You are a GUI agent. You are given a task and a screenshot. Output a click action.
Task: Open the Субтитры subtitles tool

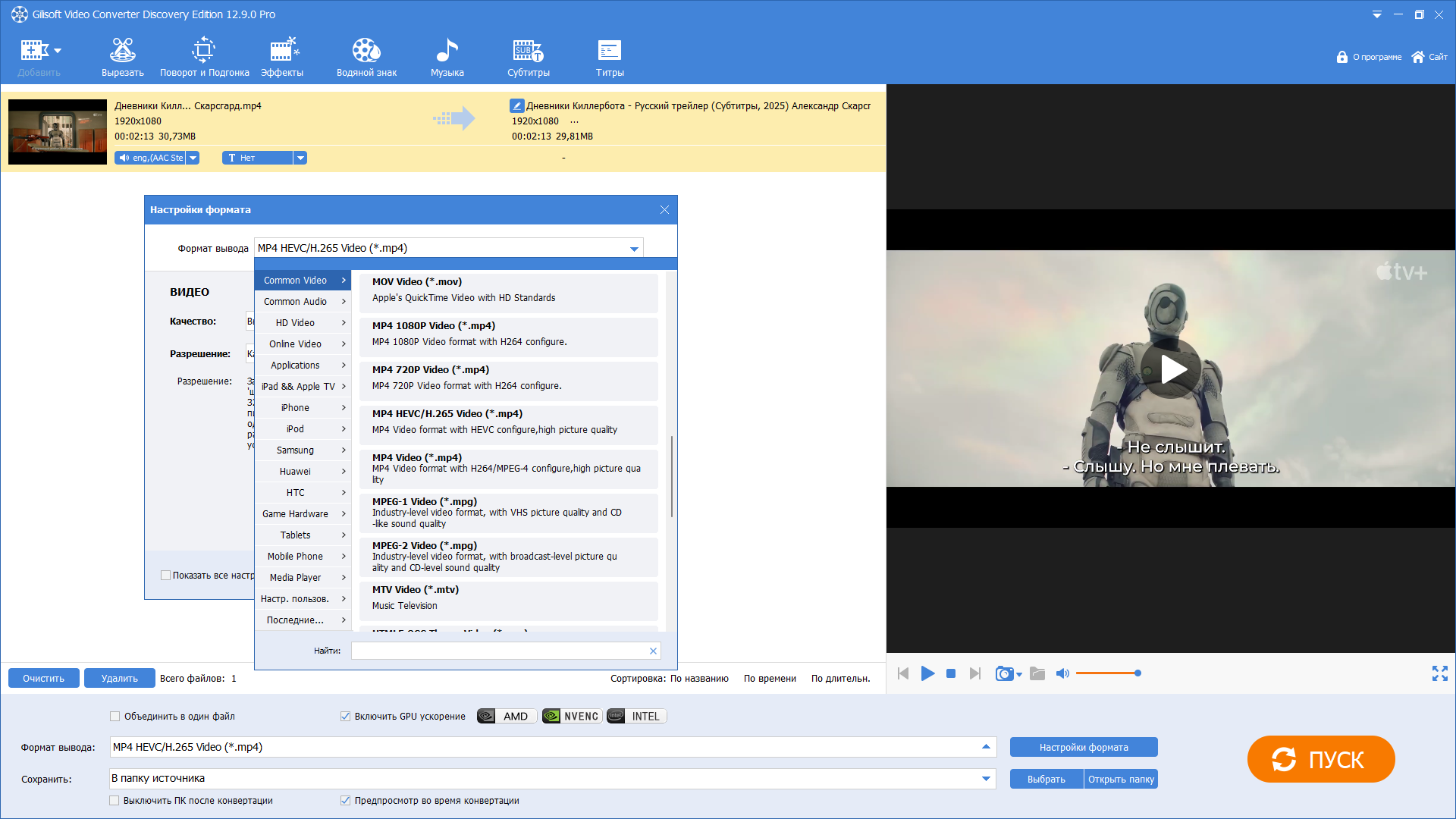coord(529,58)
